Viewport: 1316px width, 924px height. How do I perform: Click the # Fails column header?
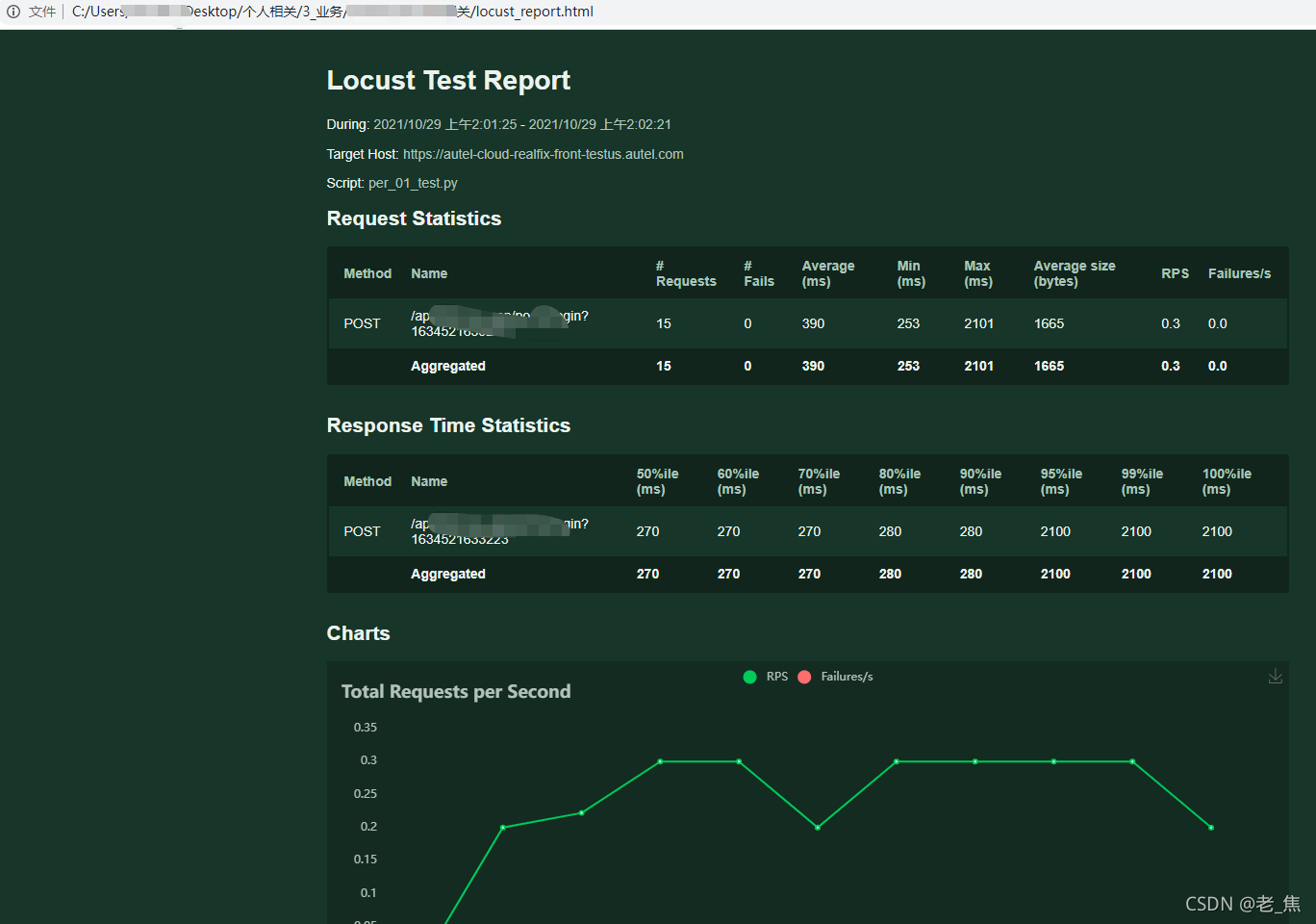pyautogui.click(x=759, y=273)
